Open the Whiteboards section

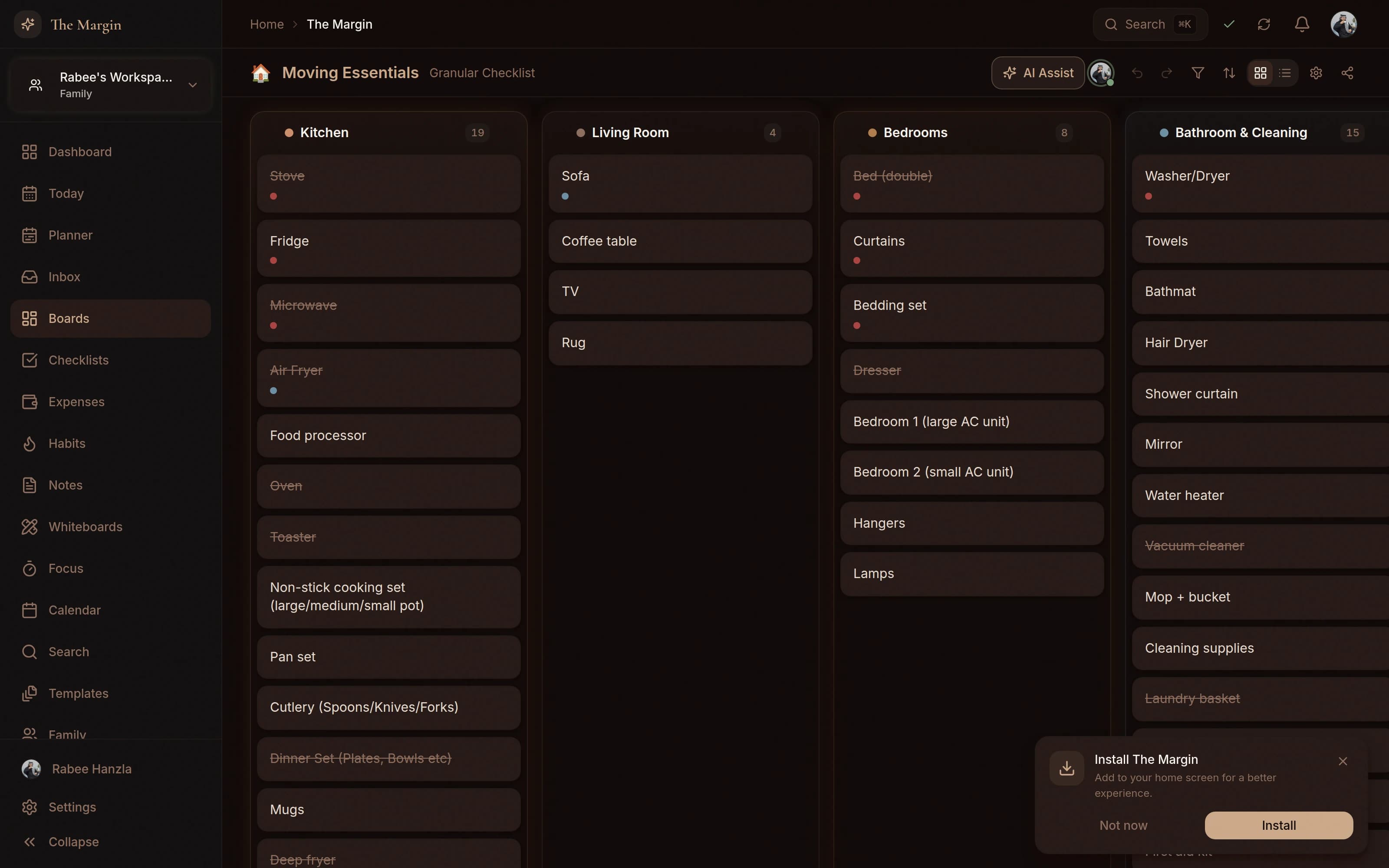pyautogui.click(x=110, y=527)
